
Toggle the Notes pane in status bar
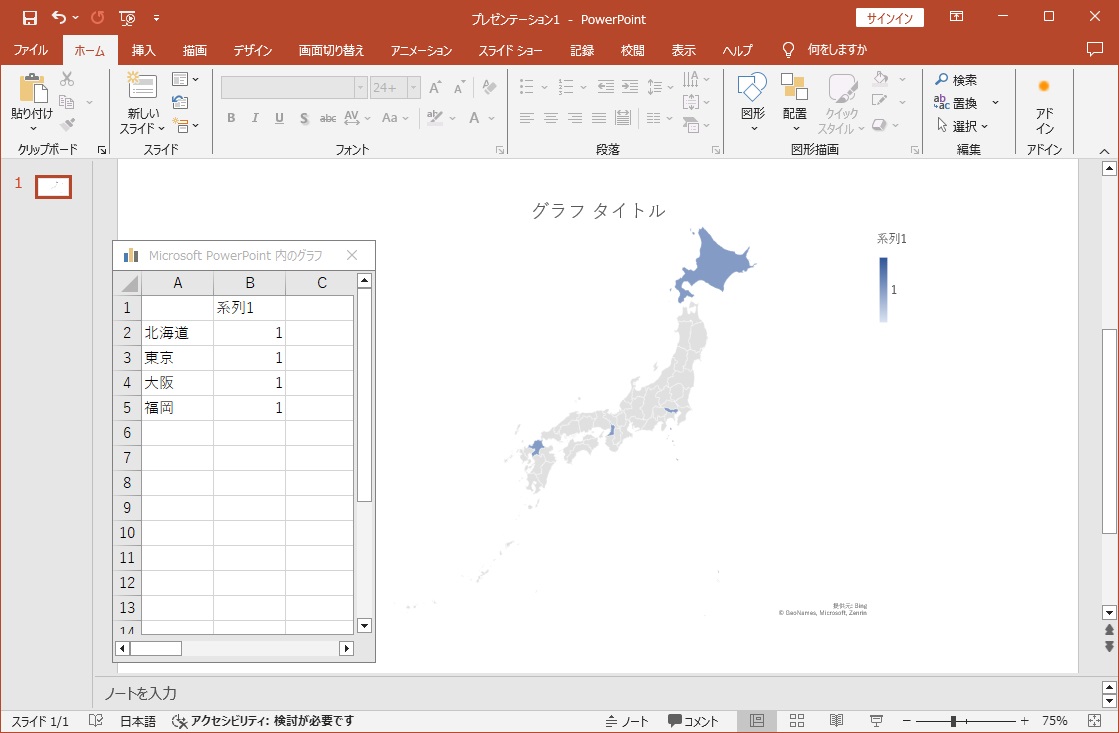[627, 721]
